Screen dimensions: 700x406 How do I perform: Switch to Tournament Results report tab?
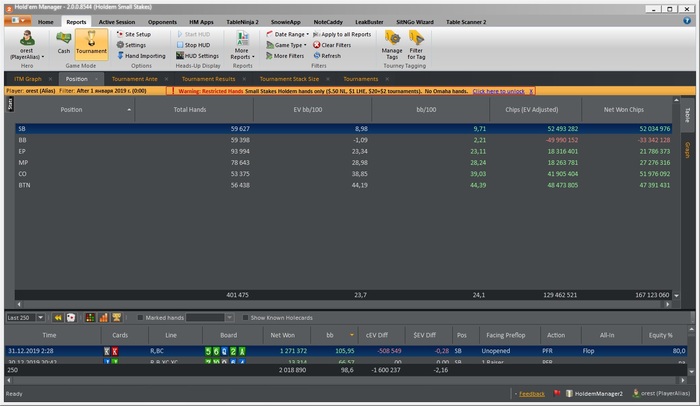pyautogui.click(x=208, y=79)
